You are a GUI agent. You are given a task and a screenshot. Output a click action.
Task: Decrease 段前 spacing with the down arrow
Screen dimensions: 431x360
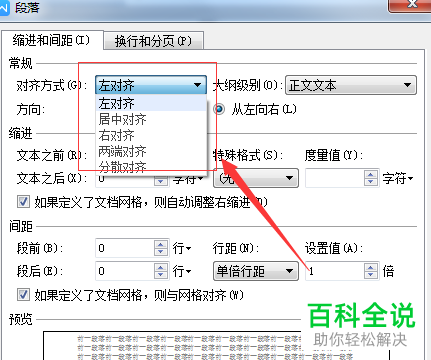click(161, 252)
